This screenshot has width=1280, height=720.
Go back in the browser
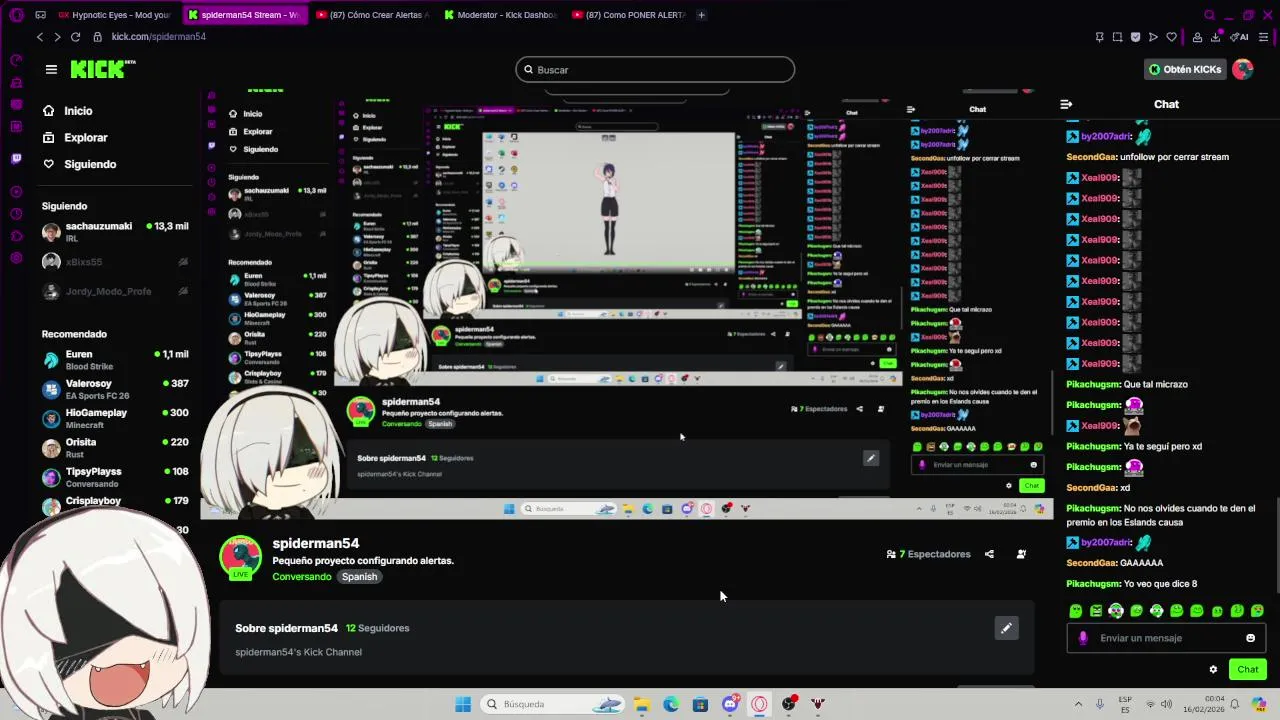click(40, 37)
